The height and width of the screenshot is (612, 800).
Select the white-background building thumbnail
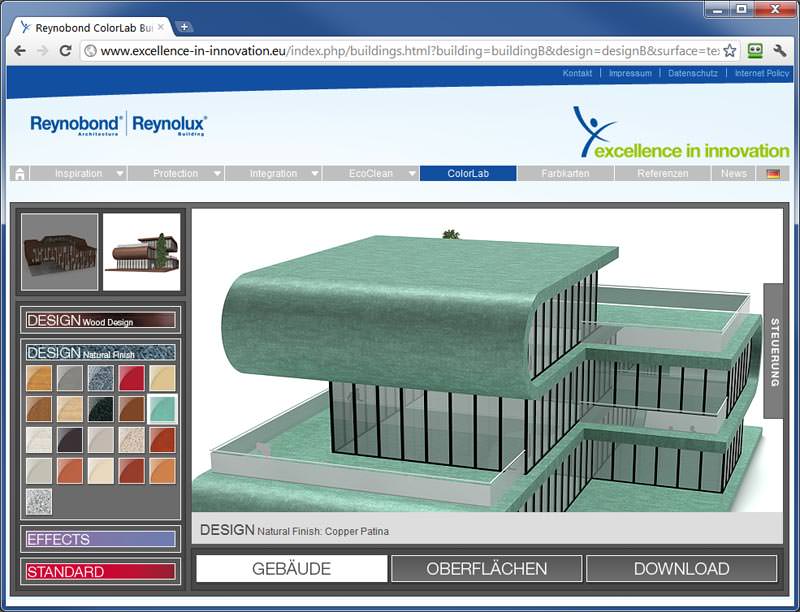tap(142, 252)
